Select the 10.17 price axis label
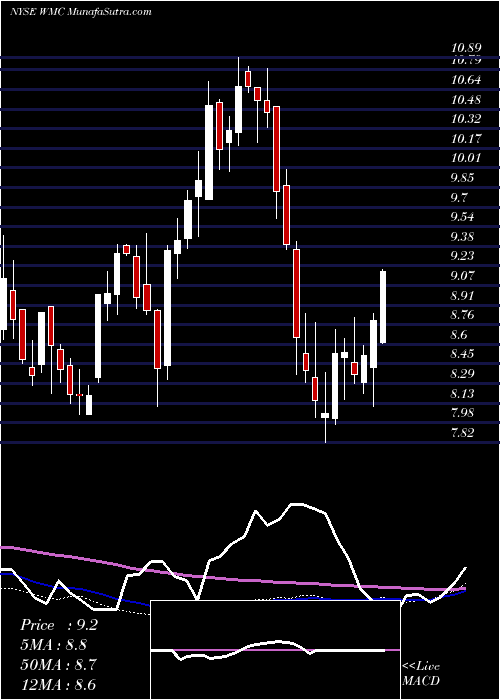Image resolution: width=500 pixels, height=700 pixels. [x=466, y=139]
